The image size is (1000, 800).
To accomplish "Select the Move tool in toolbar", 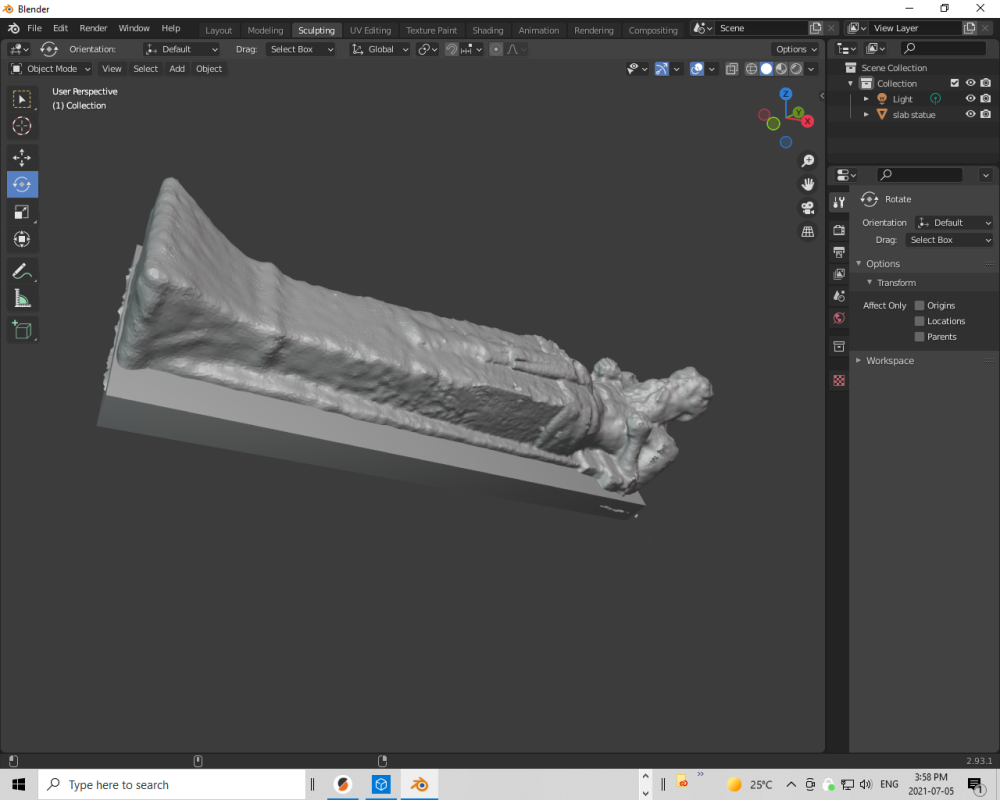I will (x=22, y=158).
